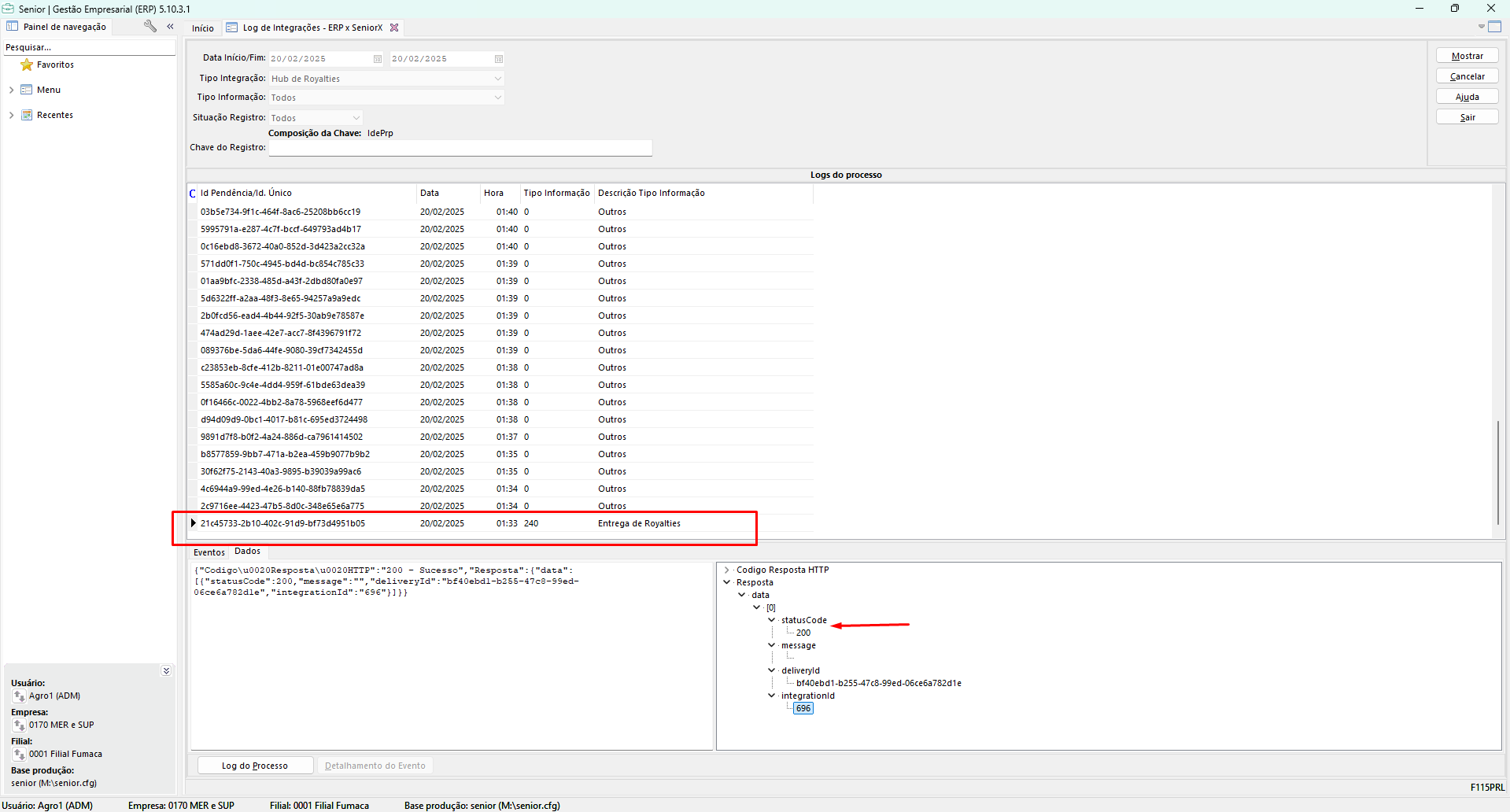Collapse the data tree node

(741, 596)
